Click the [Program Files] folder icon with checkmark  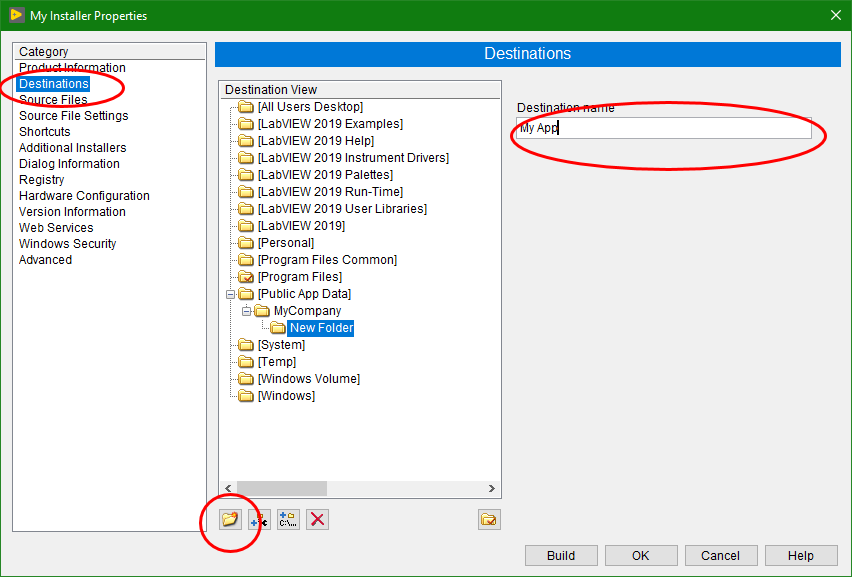click(246, 277)
